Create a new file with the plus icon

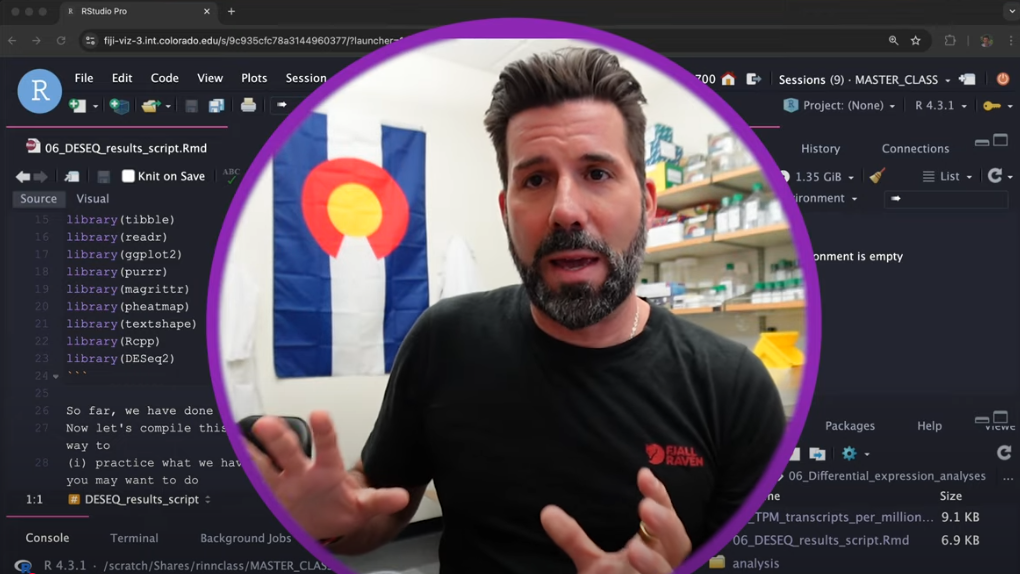77,105
